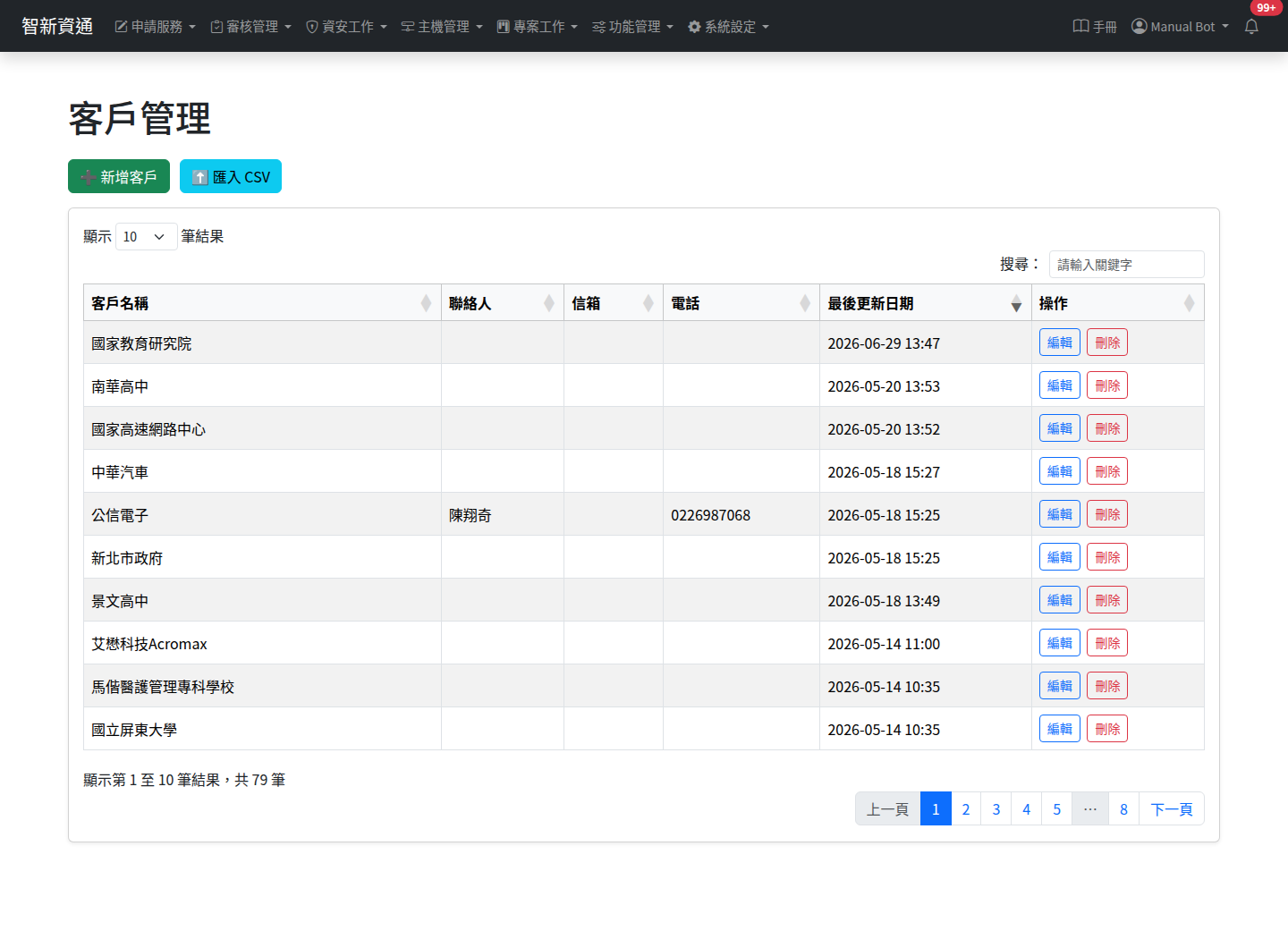Expand the 申請服務 menu

coord(156,27)
